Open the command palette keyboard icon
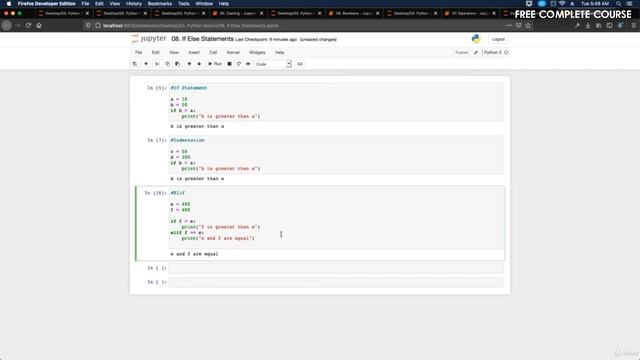Screen dimensions: 640x360 (x=300, y=64)
